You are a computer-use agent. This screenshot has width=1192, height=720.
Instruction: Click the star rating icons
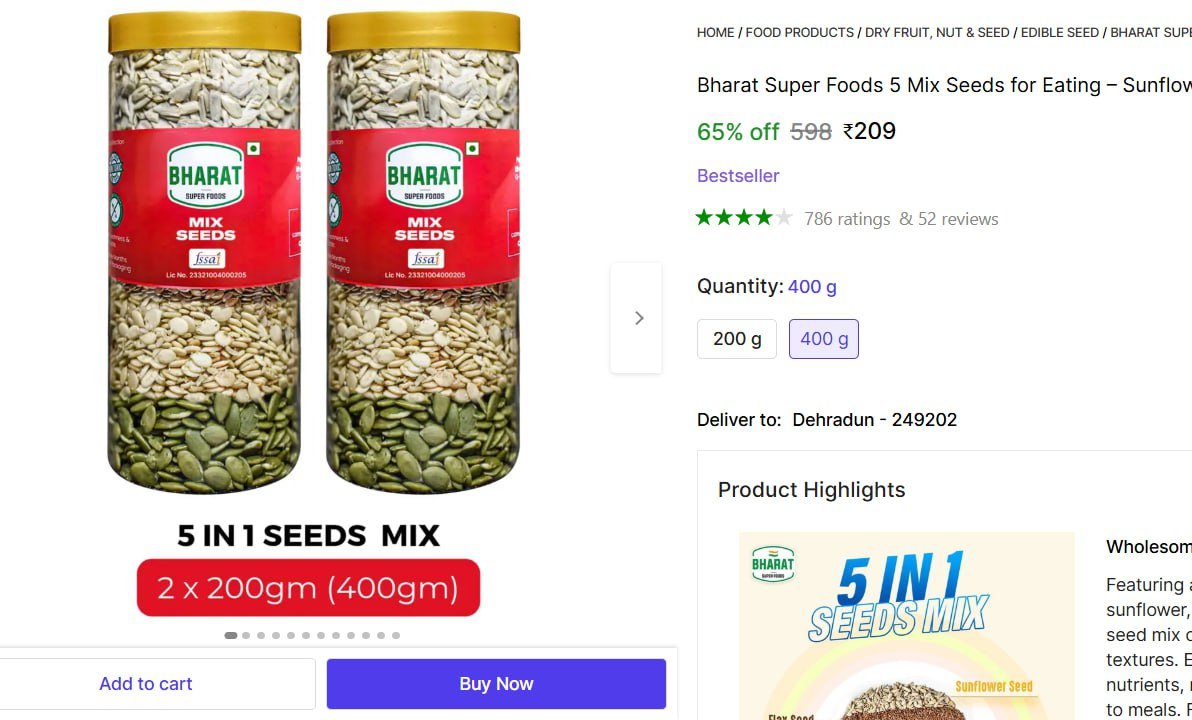744,218
